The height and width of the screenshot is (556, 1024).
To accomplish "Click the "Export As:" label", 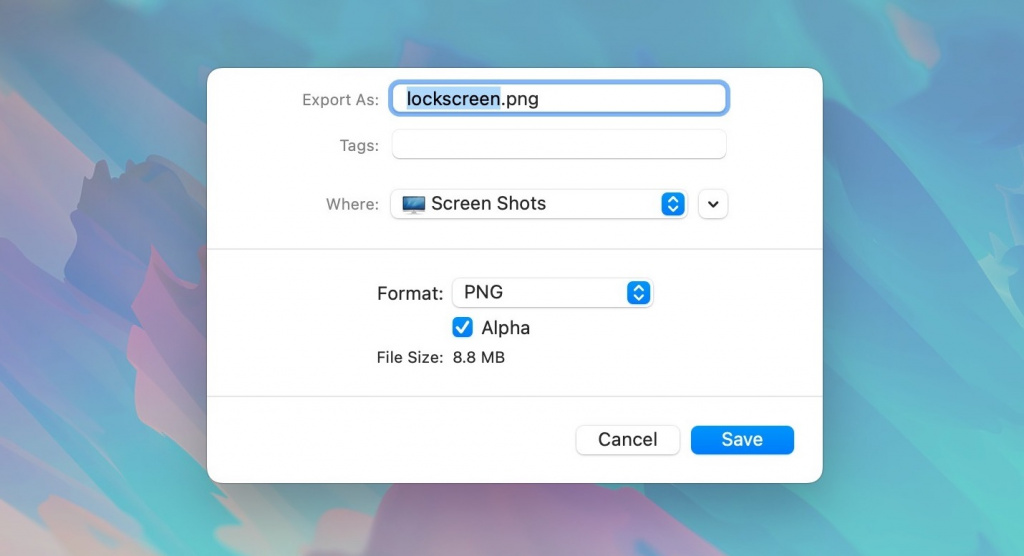I will click(340, 100).
